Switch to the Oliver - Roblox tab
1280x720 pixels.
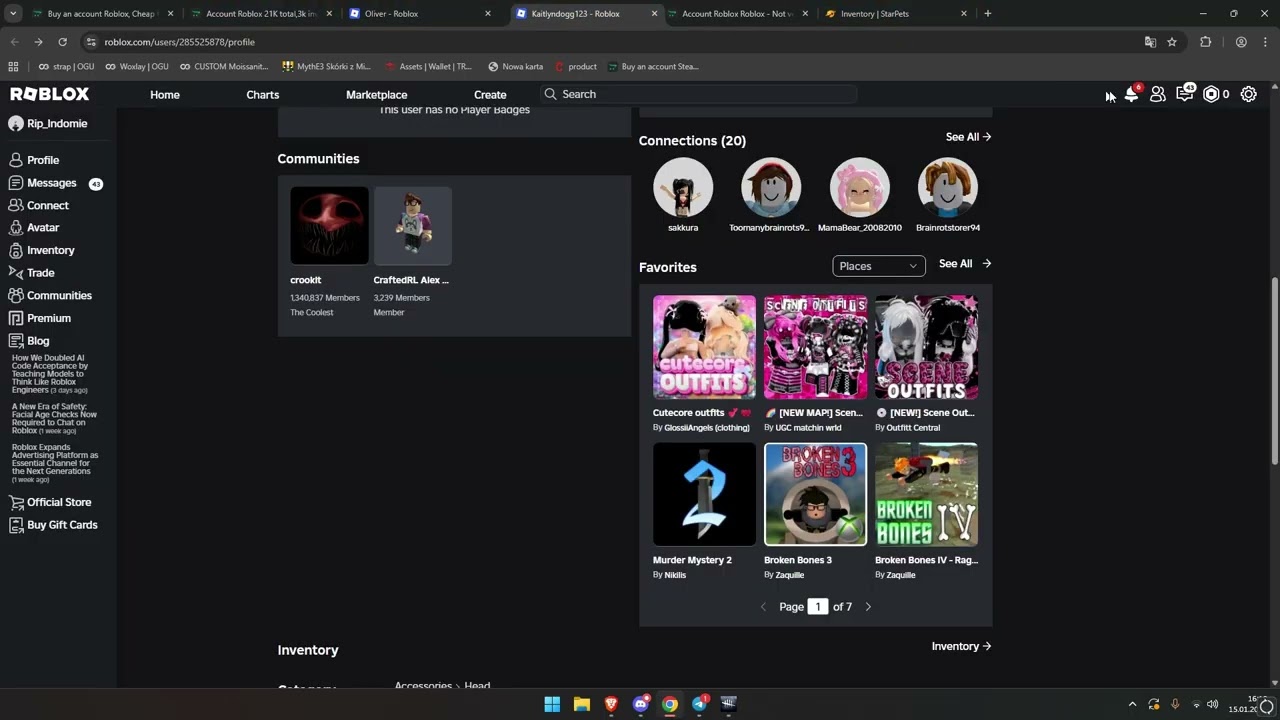(420, 13)
